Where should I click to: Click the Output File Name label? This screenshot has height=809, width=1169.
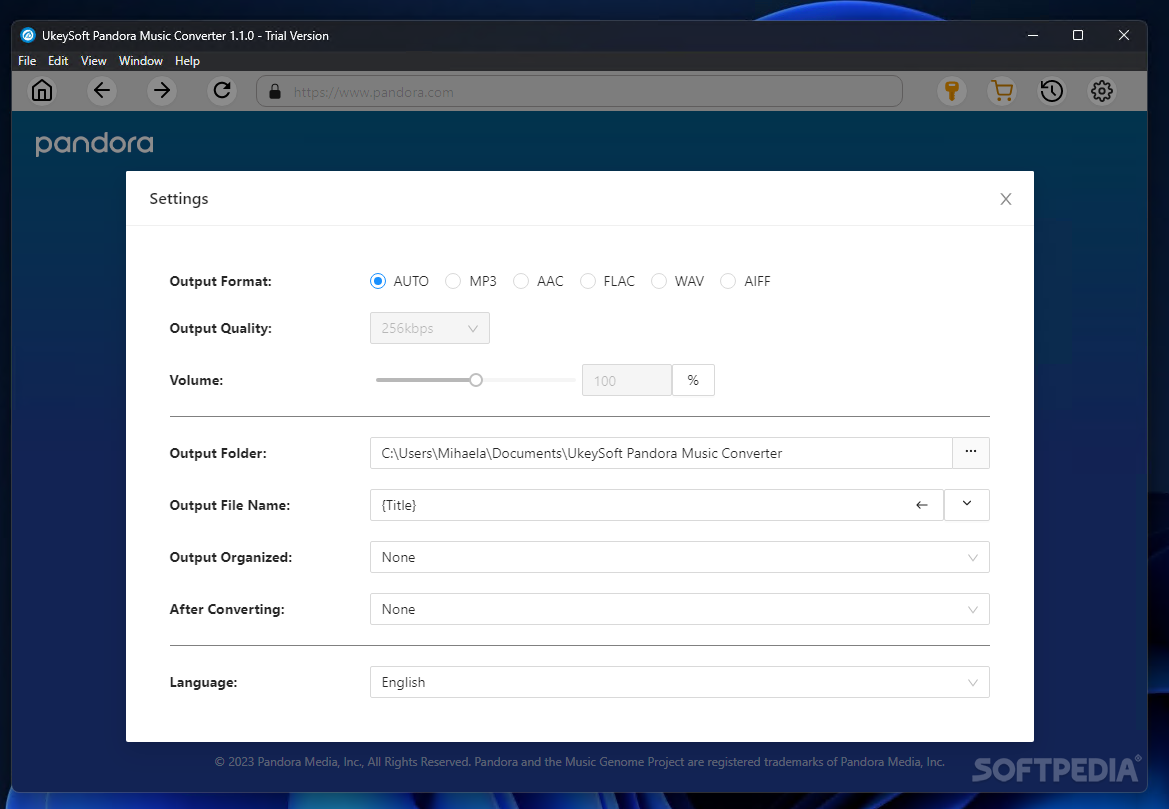230,506
